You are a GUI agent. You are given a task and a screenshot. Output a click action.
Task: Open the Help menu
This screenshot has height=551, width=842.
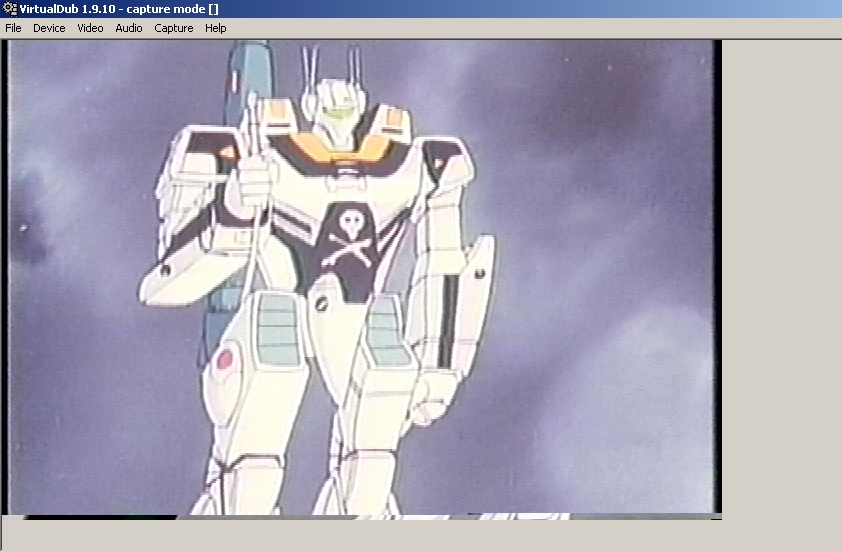(x=215, y=28)
